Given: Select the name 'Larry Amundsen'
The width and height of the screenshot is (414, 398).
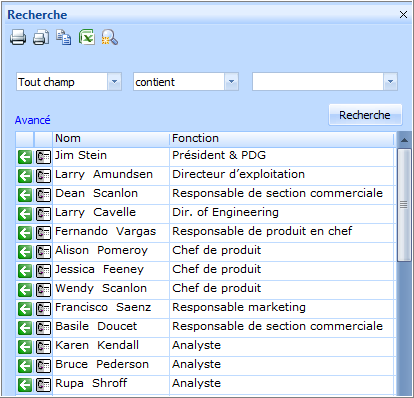Looking at the screenshot, I should pyautogui.click(x=104, y=174).
